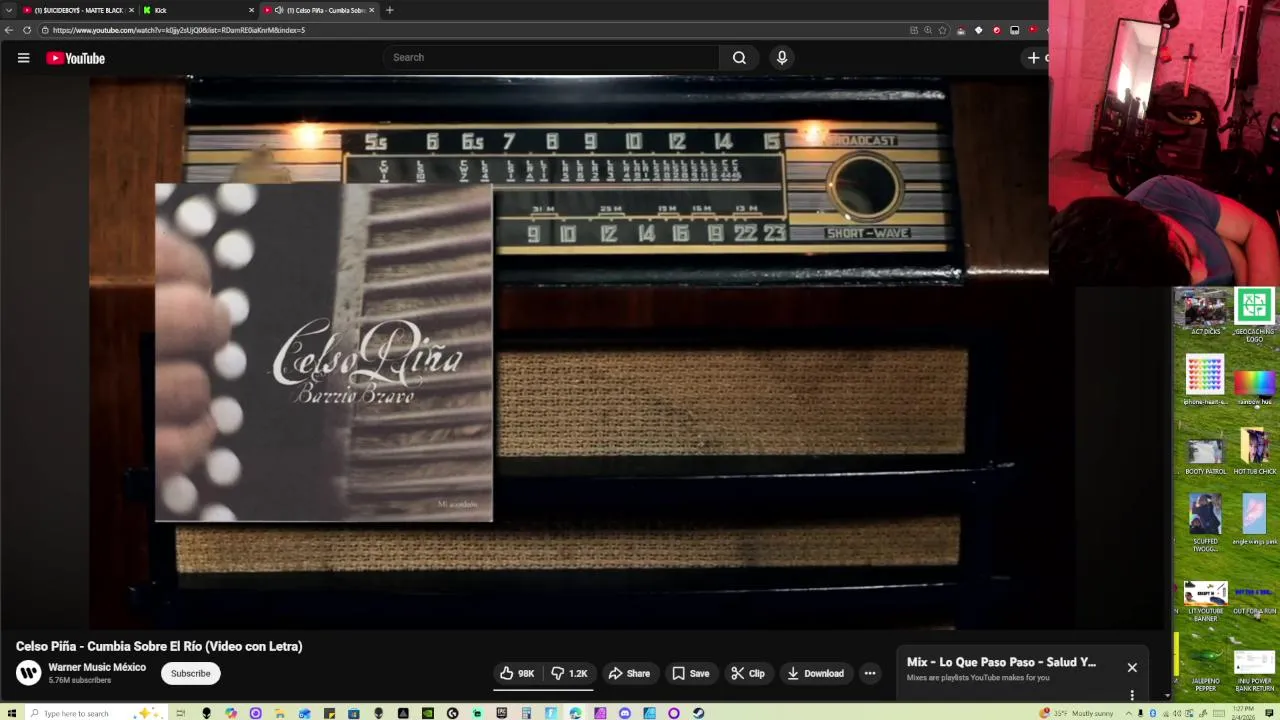The height and width of the screenshot is (720, 1280).
Task: Open the Create plus button
Action: click(x=1034, y=57)
